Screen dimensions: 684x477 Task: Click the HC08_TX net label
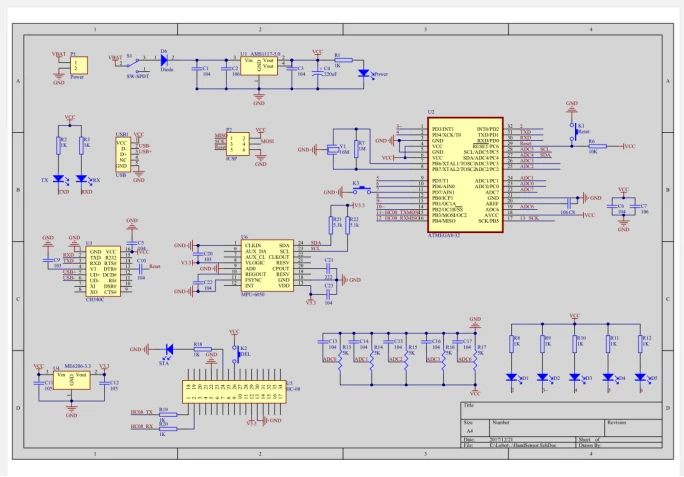tap(142, 412)
